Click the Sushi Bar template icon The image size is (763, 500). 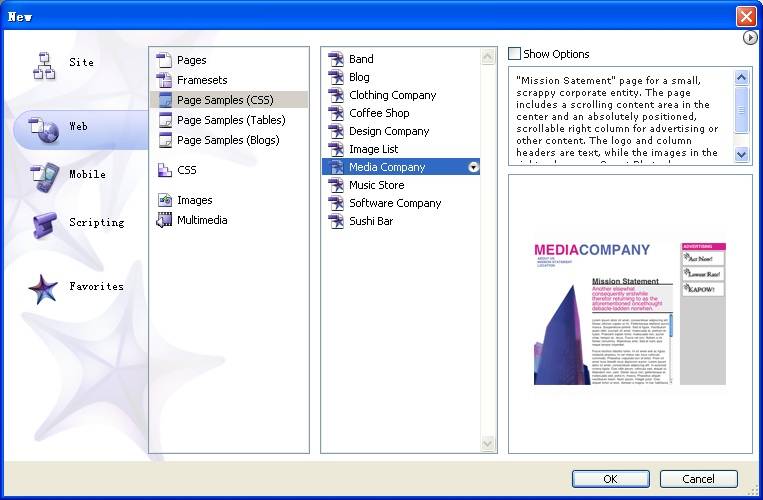pyautogui.click(x=336, y=221)
